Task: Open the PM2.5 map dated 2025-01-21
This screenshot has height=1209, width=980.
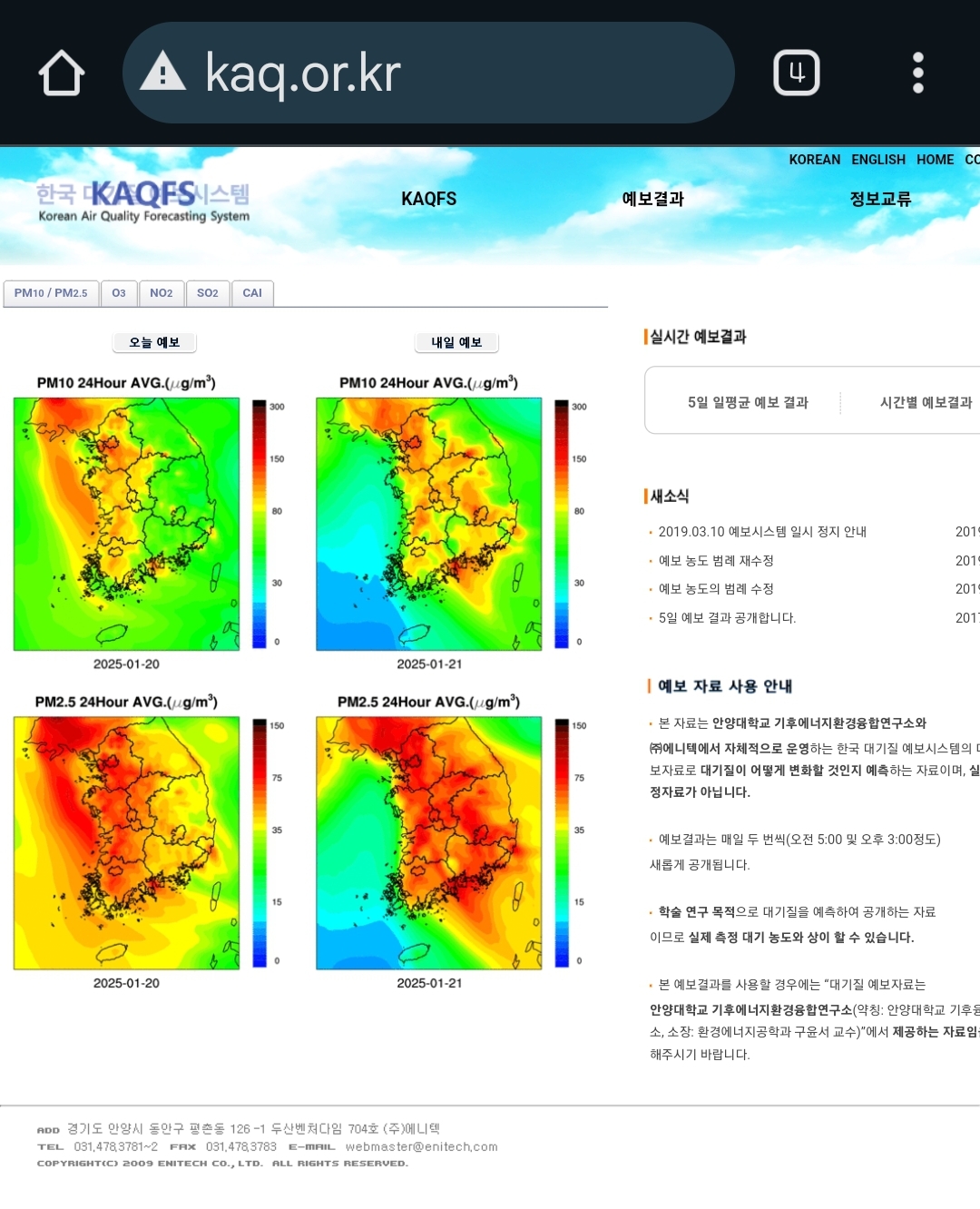Action: click(x=429, y=843)
